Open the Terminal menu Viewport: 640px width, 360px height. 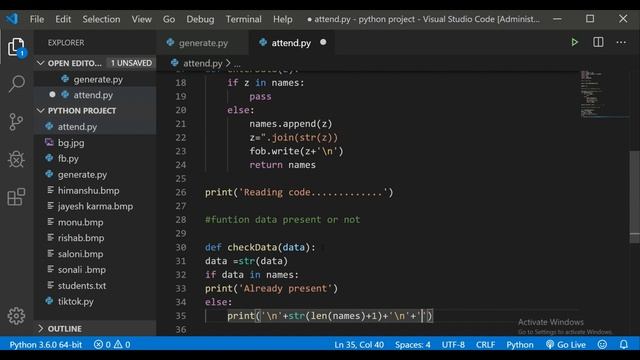point(244,19)
